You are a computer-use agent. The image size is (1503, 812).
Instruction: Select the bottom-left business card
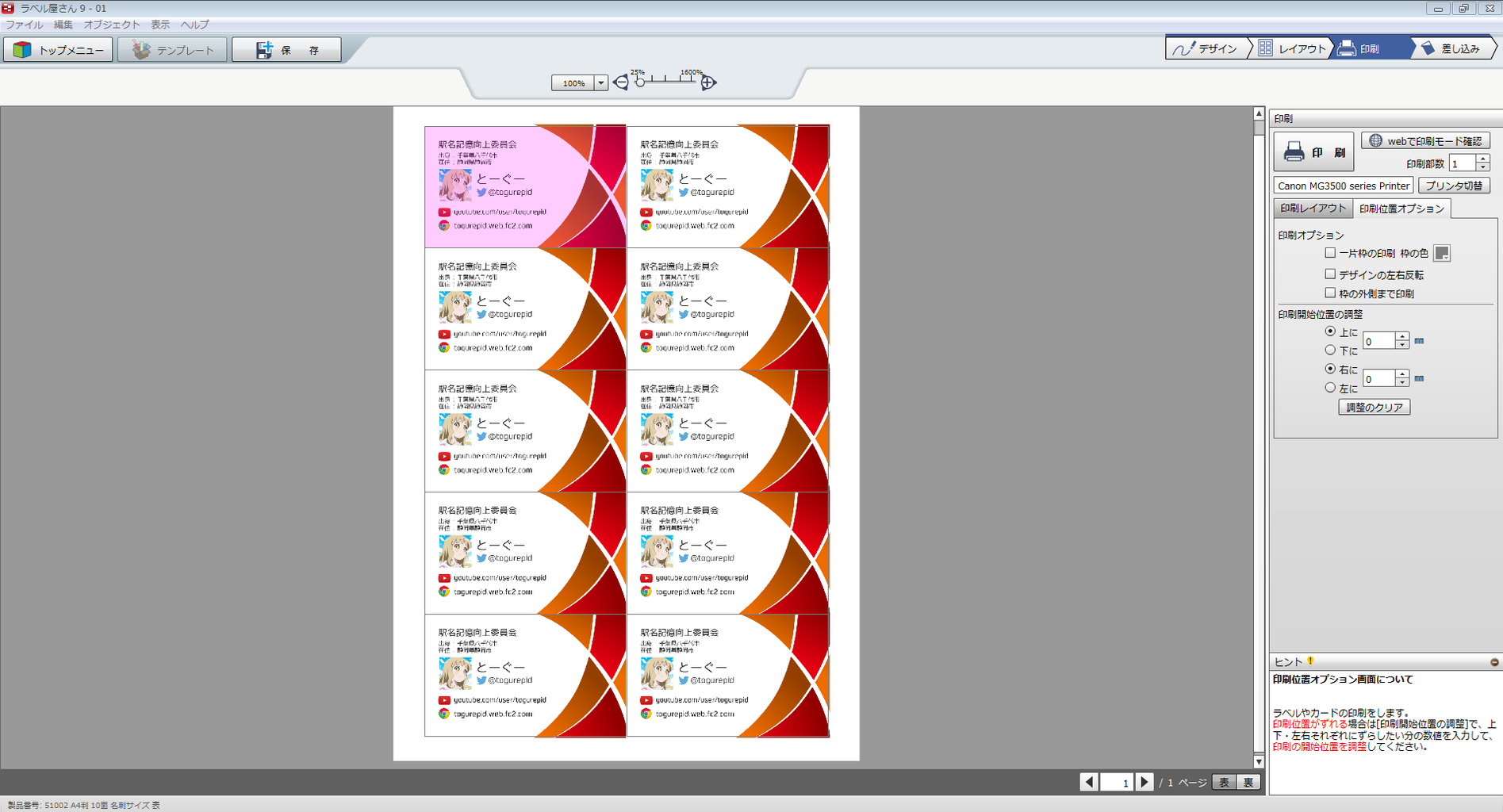(x=525, y=676)
